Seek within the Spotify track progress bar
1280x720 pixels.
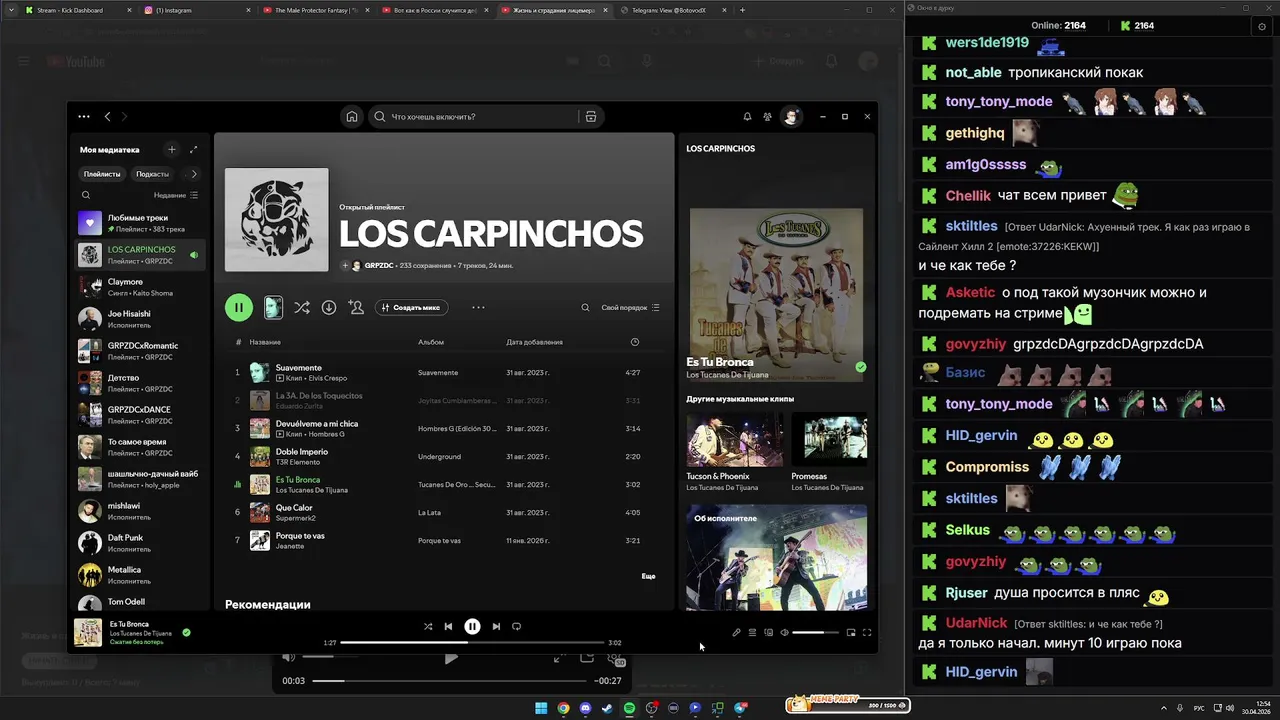pyautogui.click(x=472, y=643)
